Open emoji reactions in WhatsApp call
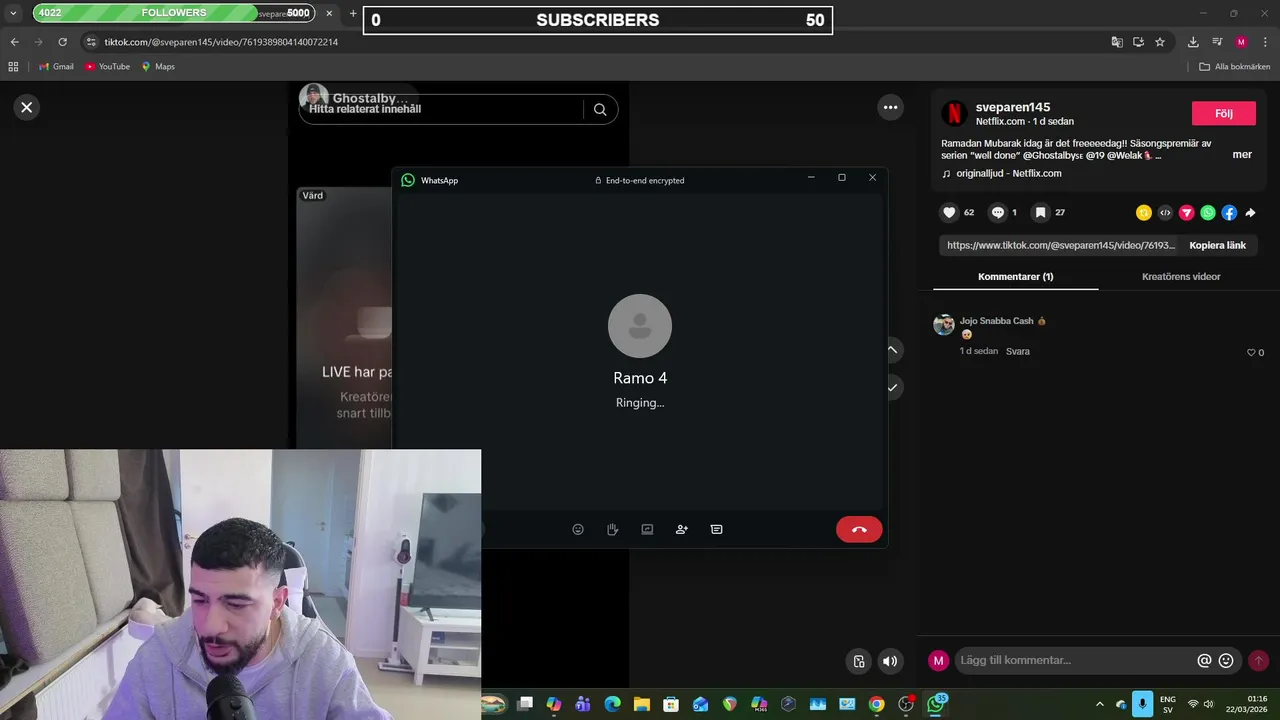Viewport: 1280px width, 720px height. (578, 529)
